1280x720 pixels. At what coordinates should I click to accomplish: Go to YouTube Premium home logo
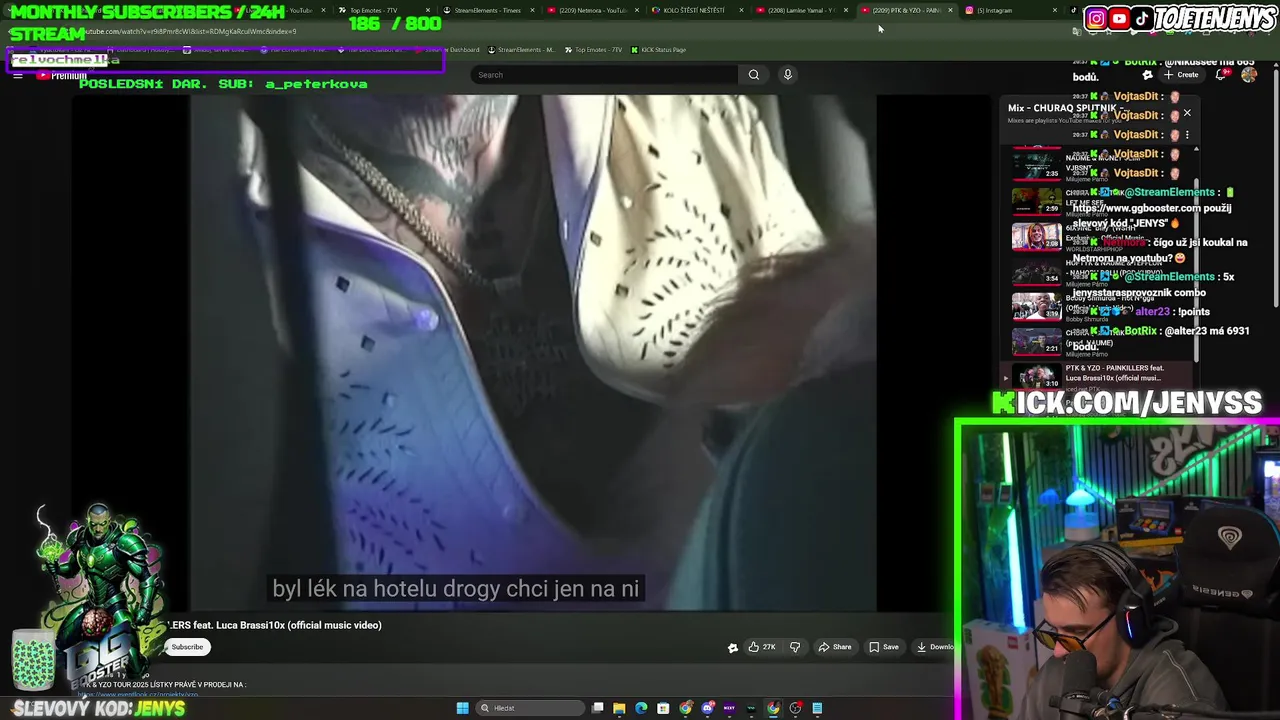(x=62, y=75)
